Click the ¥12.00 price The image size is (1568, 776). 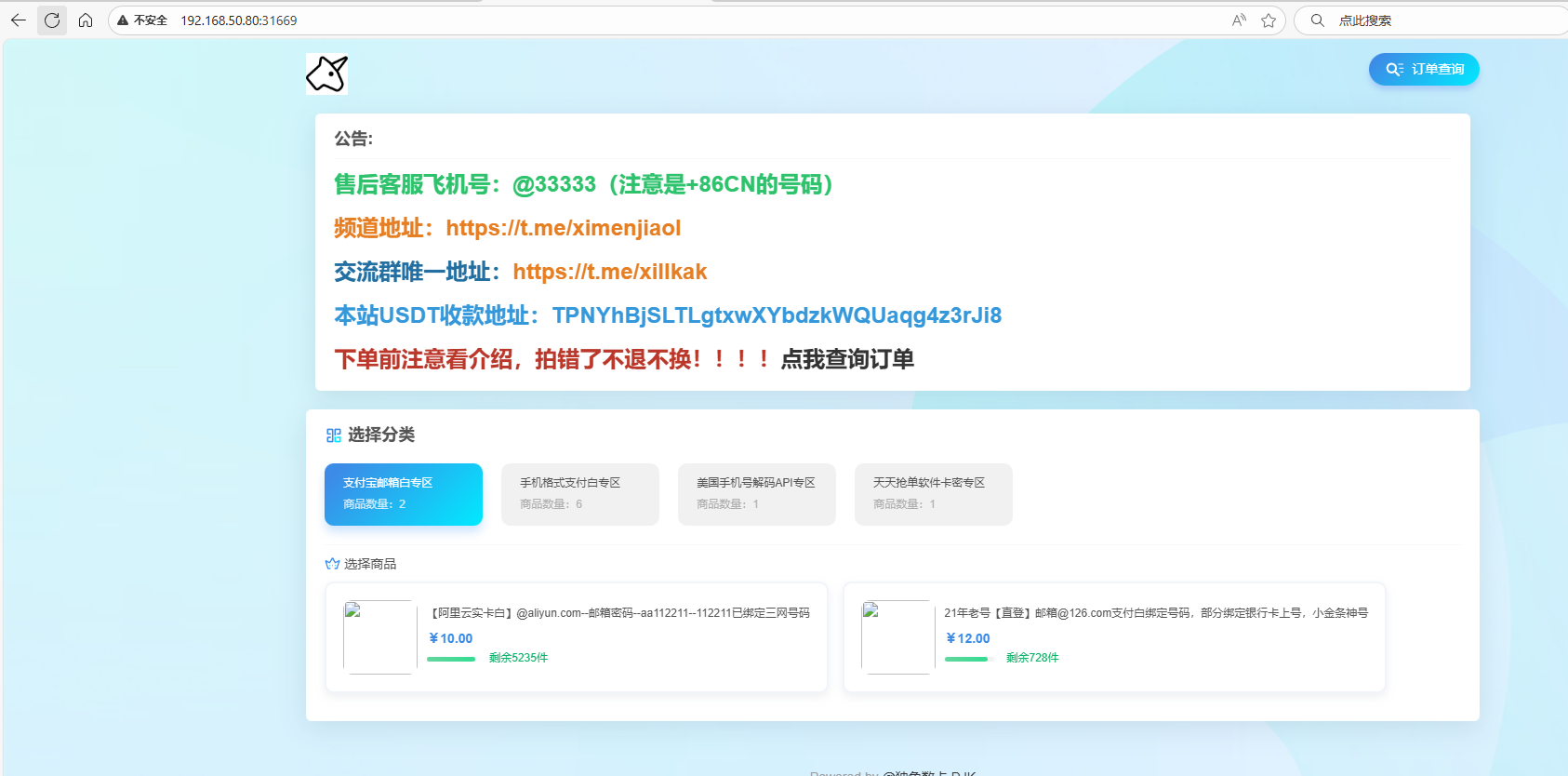point(968,638)
